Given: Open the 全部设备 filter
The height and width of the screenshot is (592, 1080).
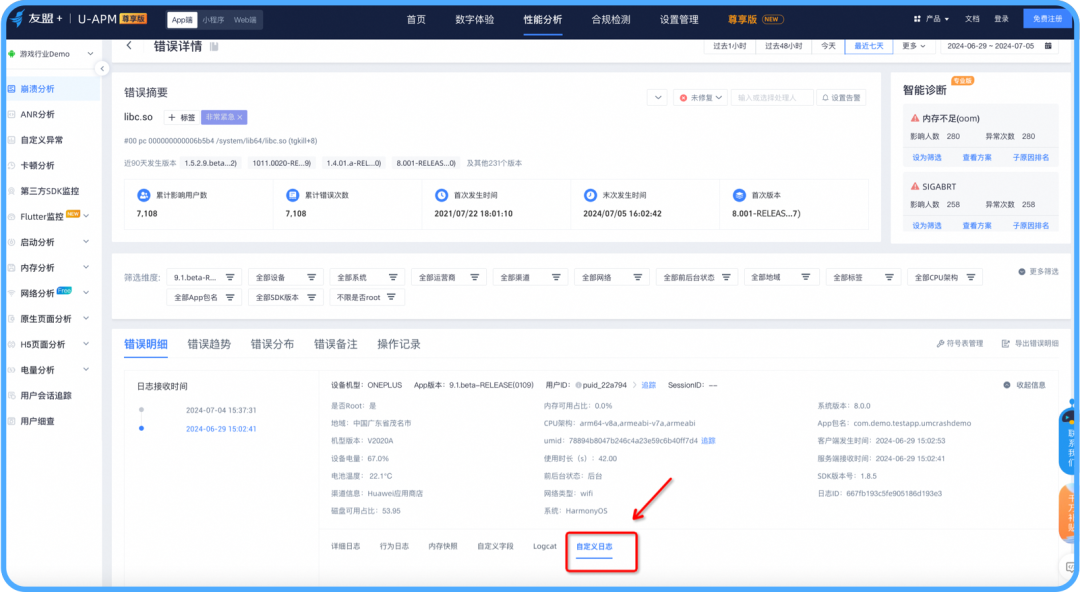Looking at the screenshot, I should point(285,277).
